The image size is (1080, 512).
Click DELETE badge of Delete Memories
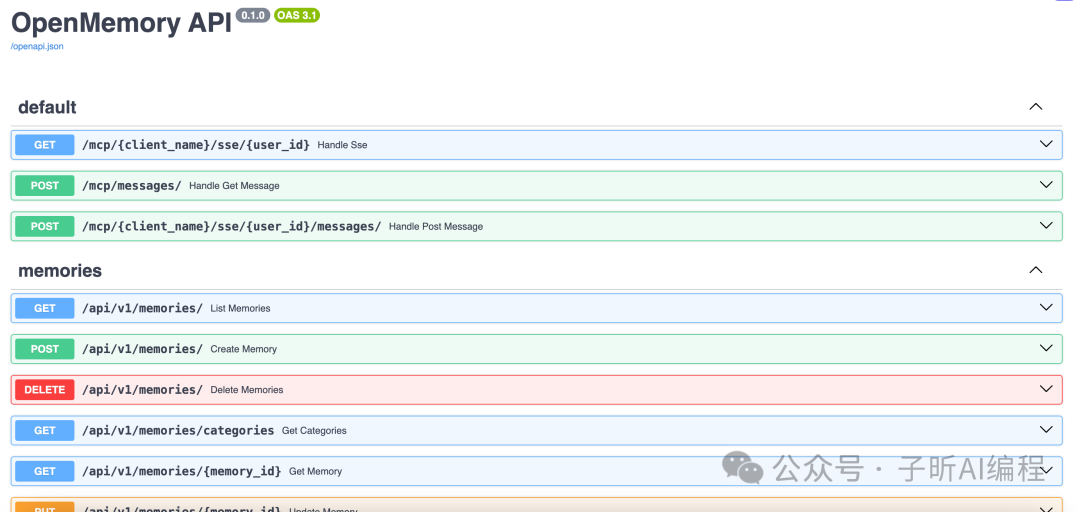point(45,389)
